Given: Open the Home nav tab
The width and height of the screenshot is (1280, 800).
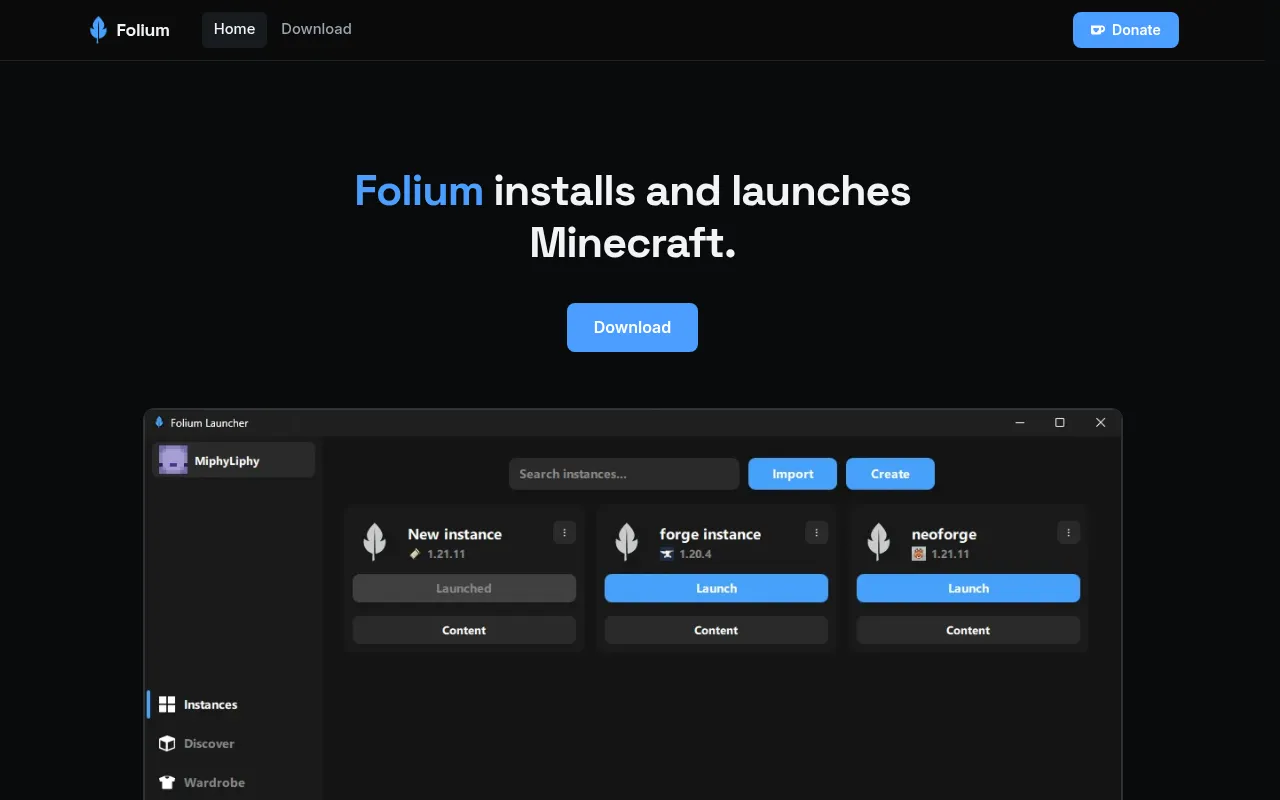Looking at the screenshot, I should pyautogui.click(x=234, y=30).
